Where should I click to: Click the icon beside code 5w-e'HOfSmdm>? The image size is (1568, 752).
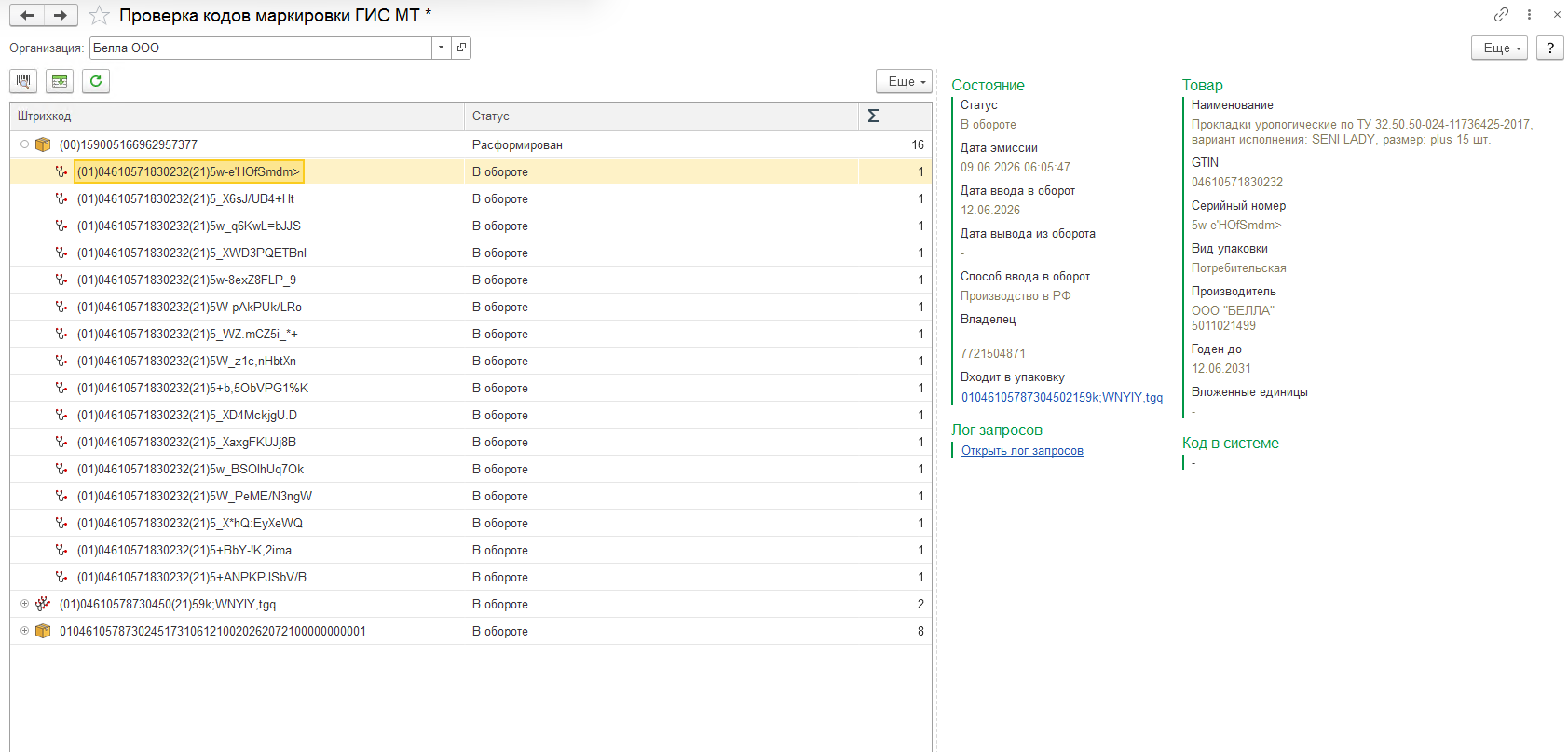61,171
